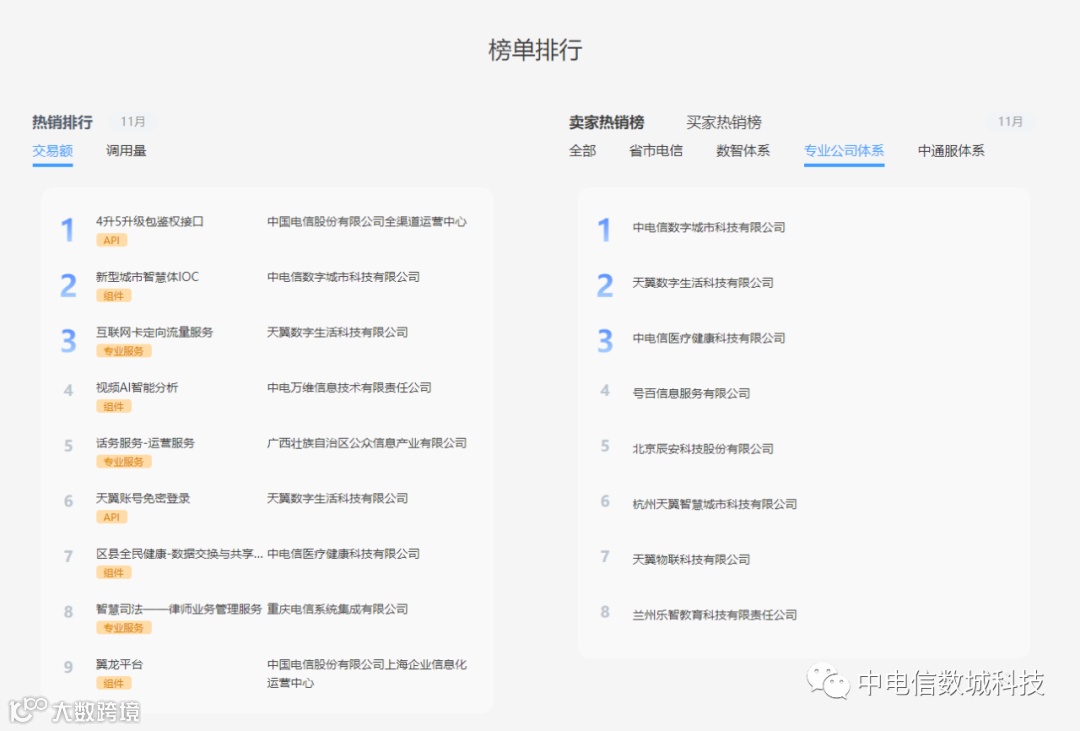Open seller rank 1 中电信数字城市科技有限公司
1080x731 pixels.
pos(709,227)
